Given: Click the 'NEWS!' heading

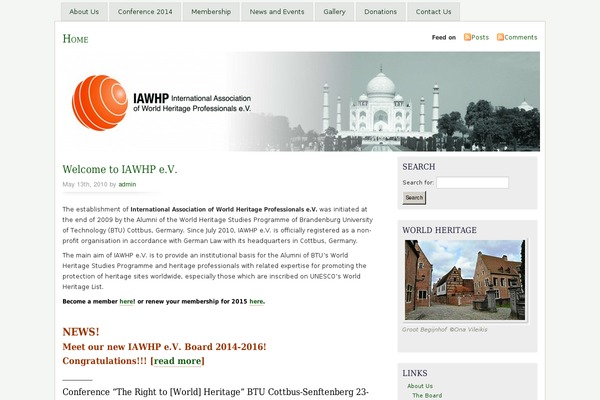Looking at the screenshot, I should click(x=81, y=332).
